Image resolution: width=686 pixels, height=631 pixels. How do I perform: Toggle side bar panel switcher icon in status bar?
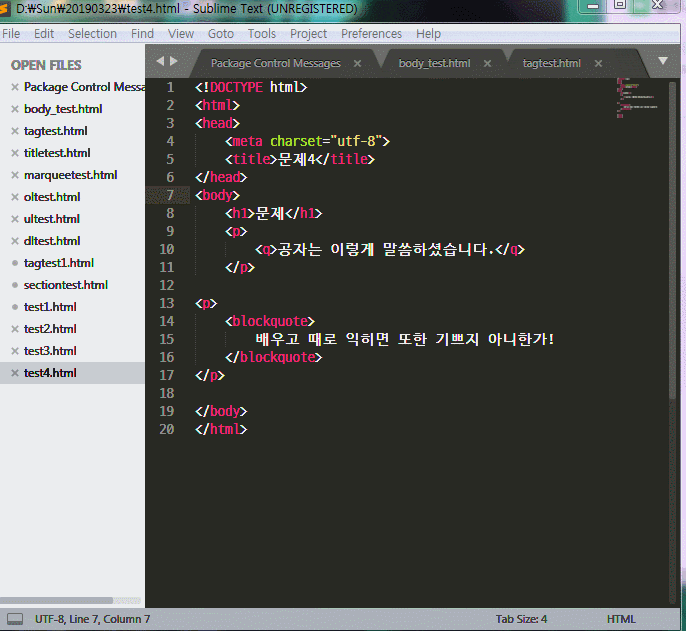[15, 619]
